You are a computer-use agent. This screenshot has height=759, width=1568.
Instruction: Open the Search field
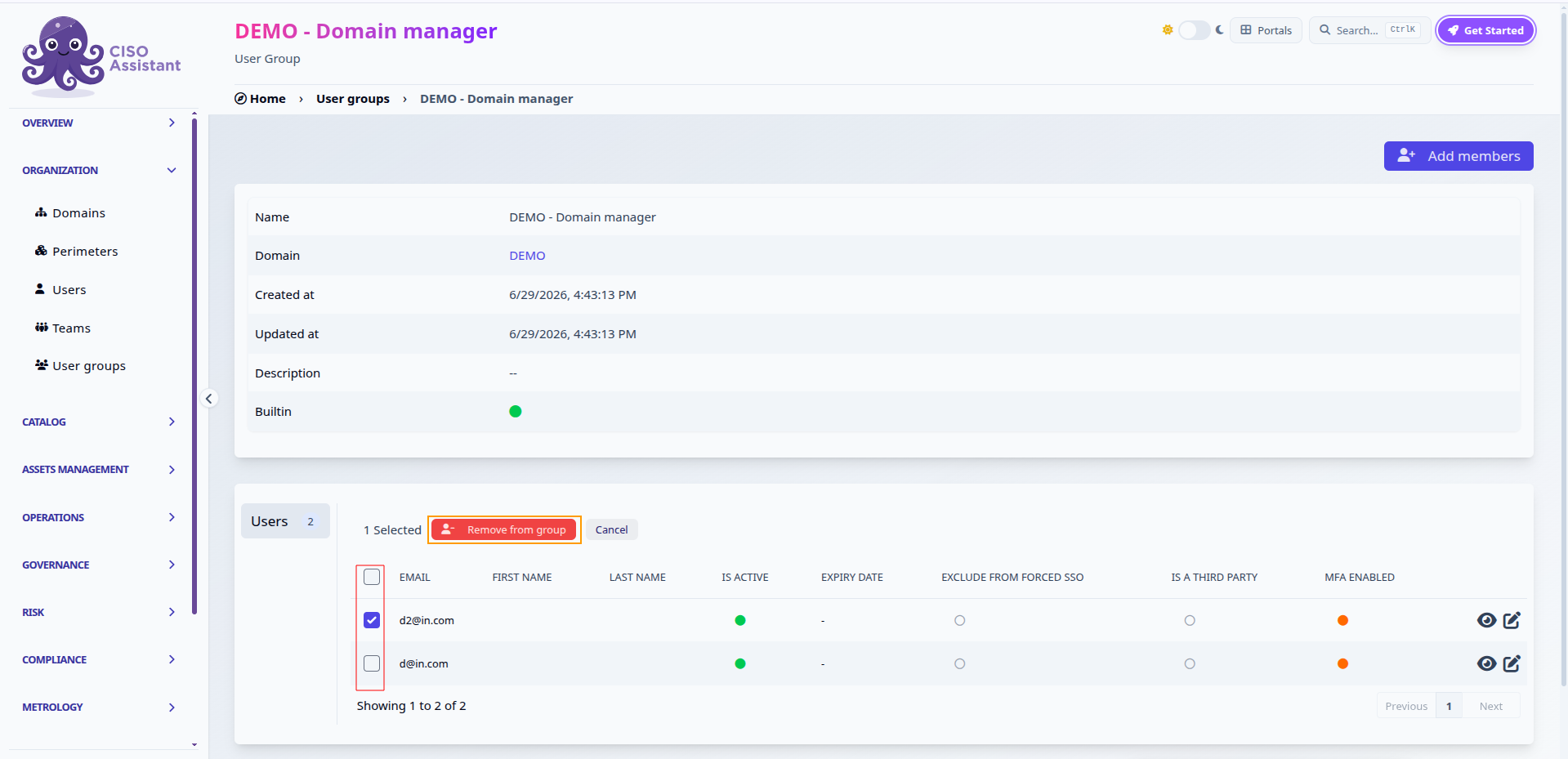point(1369,30)
